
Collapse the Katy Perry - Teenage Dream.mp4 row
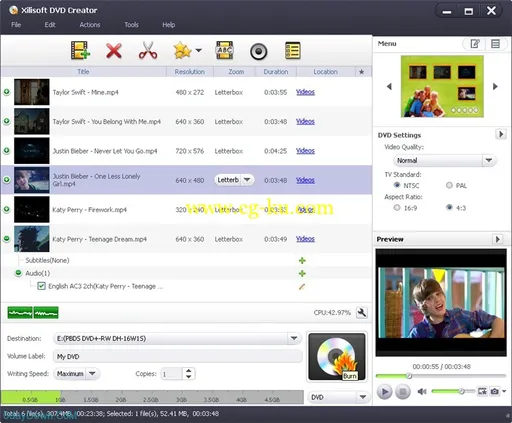point(6,239)
